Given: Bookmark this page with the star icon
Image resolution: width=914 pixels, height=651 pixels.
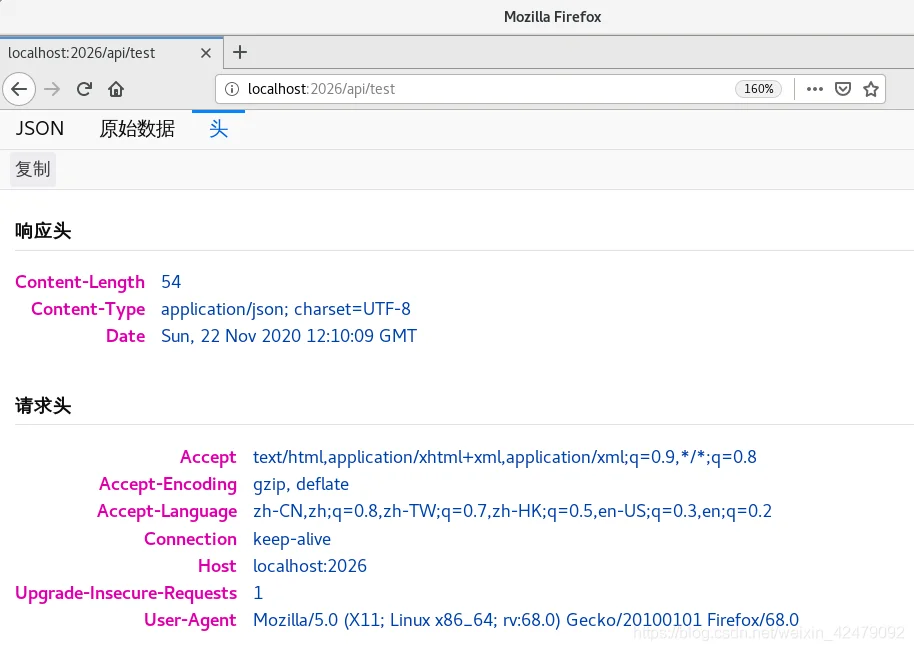Looking at the screenshot, I should (x=871, y=89).
